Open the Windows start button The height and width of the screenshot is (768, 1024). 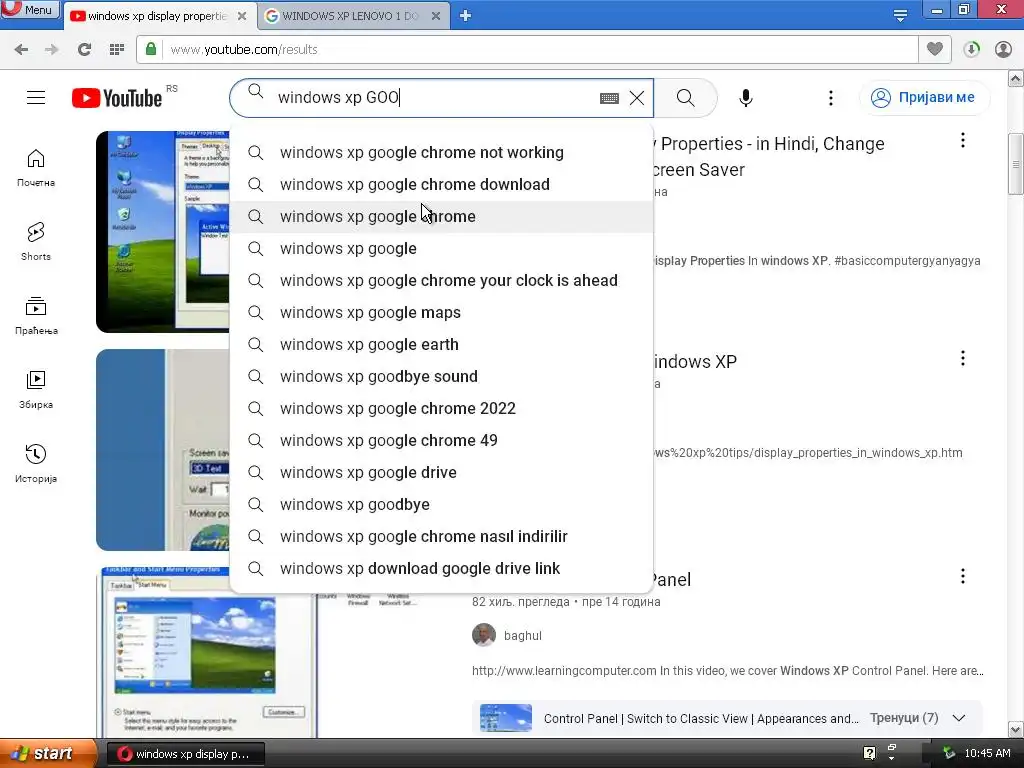pos(48,753)
